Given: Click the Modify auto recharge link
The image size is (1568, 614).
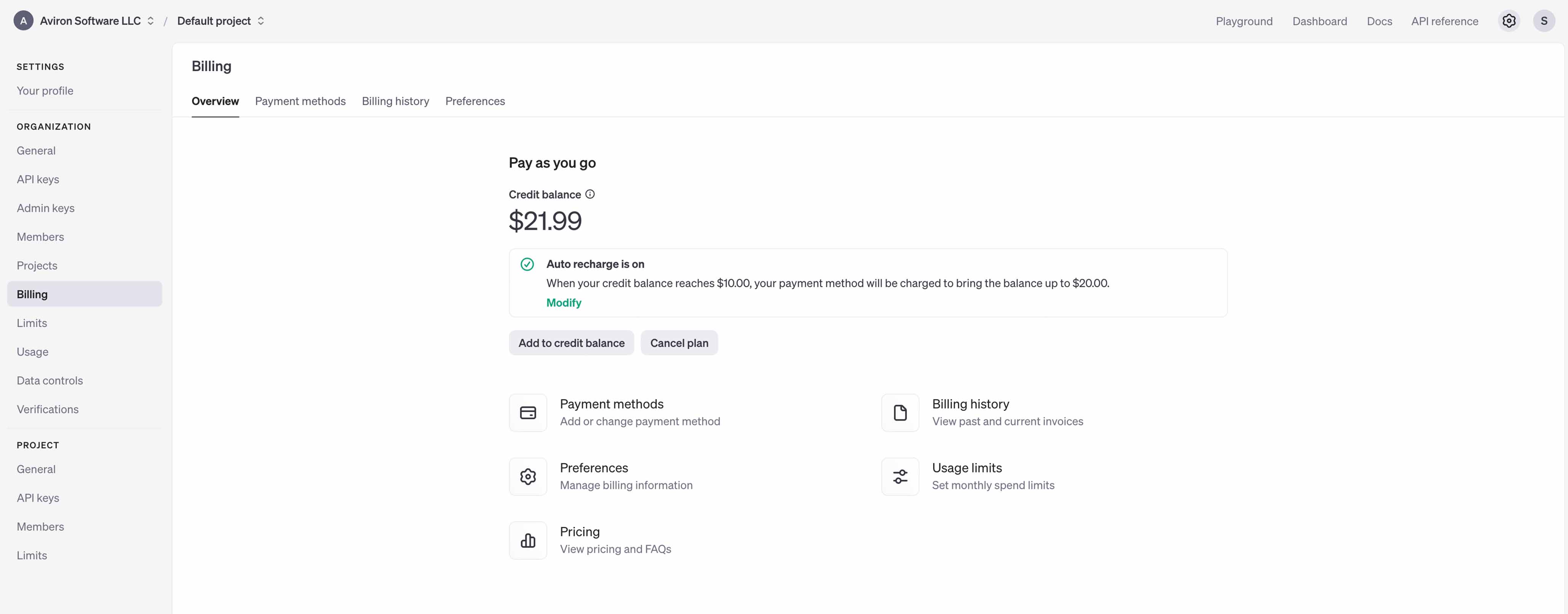Looking at the screenshot, I should tap(563, 302).
